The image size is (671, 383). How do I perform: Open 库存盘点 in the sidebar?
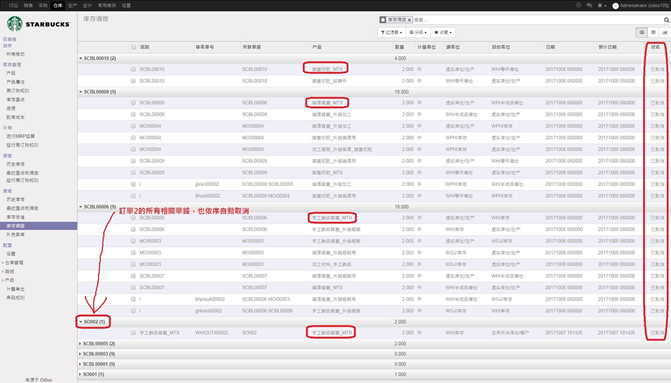(x=15, y=100)
